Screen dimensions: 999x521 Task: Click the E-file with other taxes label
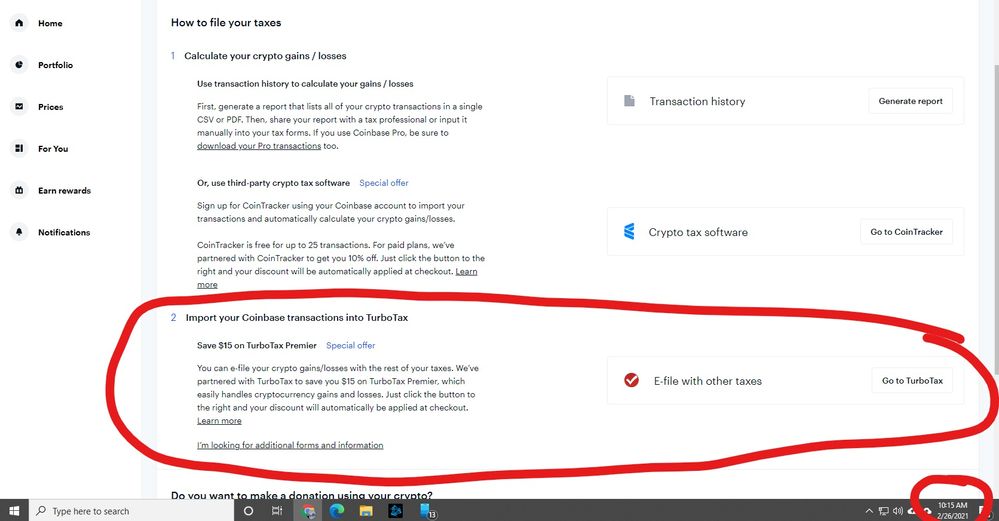pos(708,381)
